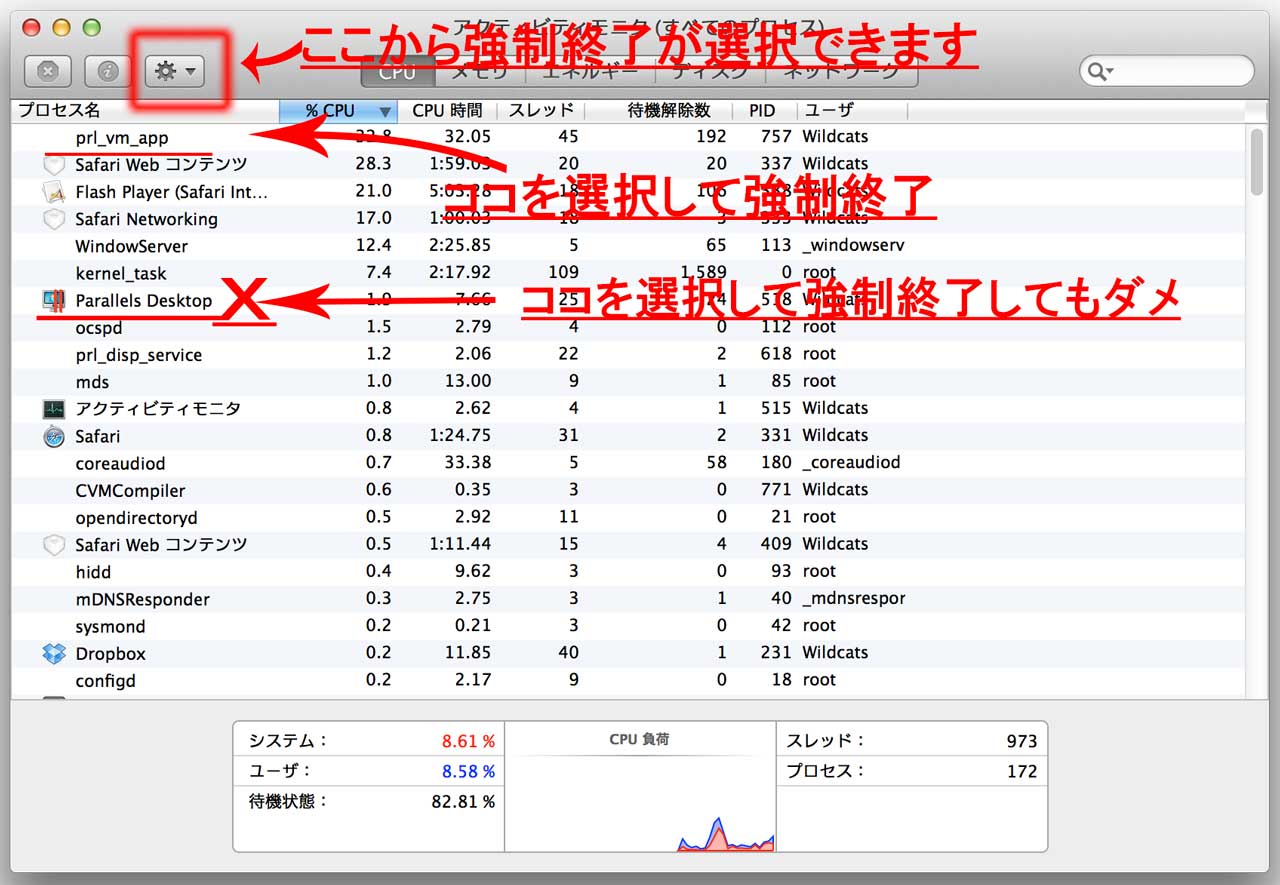The width and height of the screenshot is (1280, 885).
Task: Select the CVMCompiler process row
Action: [628, 490]
